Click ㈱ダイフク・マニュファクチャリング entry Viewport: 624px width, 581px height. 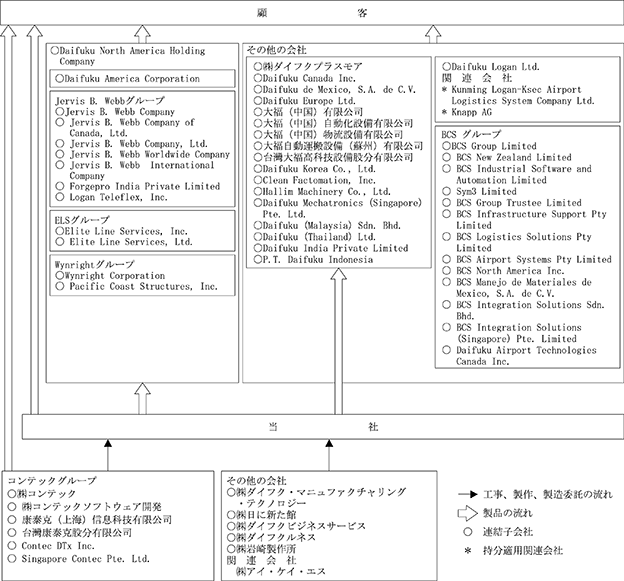tap(317, 497)
